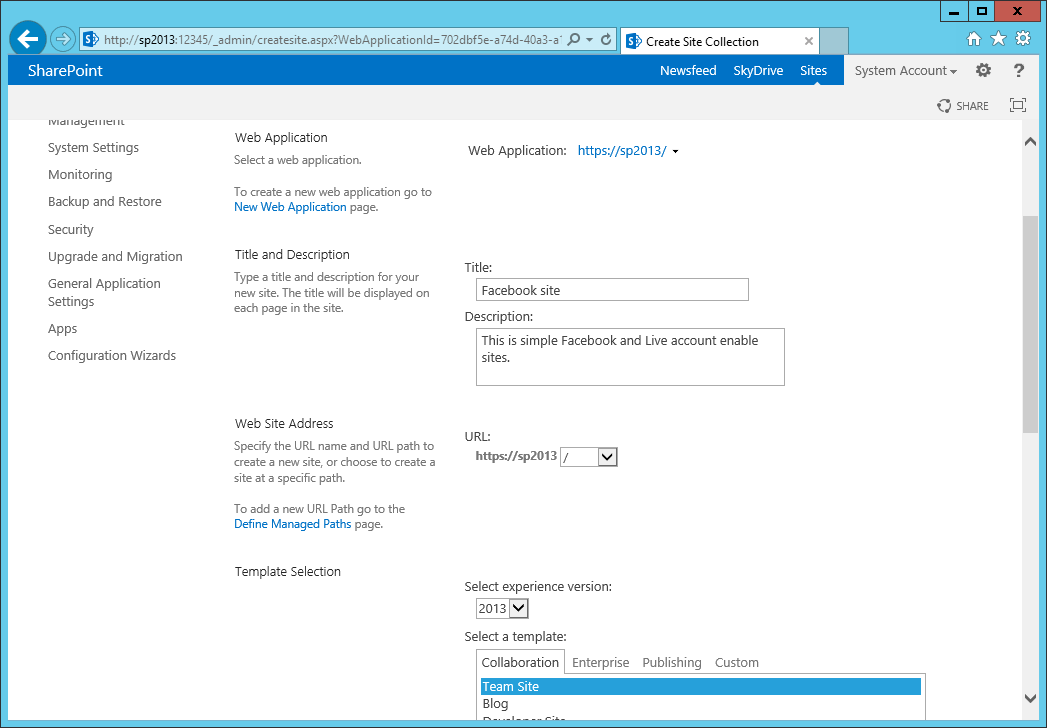Follow the New Web Application link
Image resolution: width=1047 pixels, height=728 pixels.
click(x=290, y=207)
